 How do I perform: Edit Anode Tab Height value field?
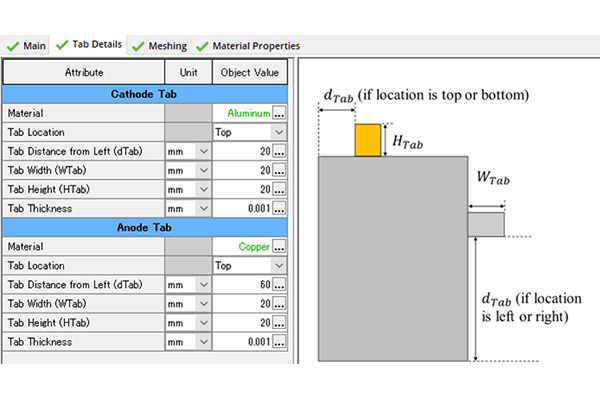tap(243, 323)
